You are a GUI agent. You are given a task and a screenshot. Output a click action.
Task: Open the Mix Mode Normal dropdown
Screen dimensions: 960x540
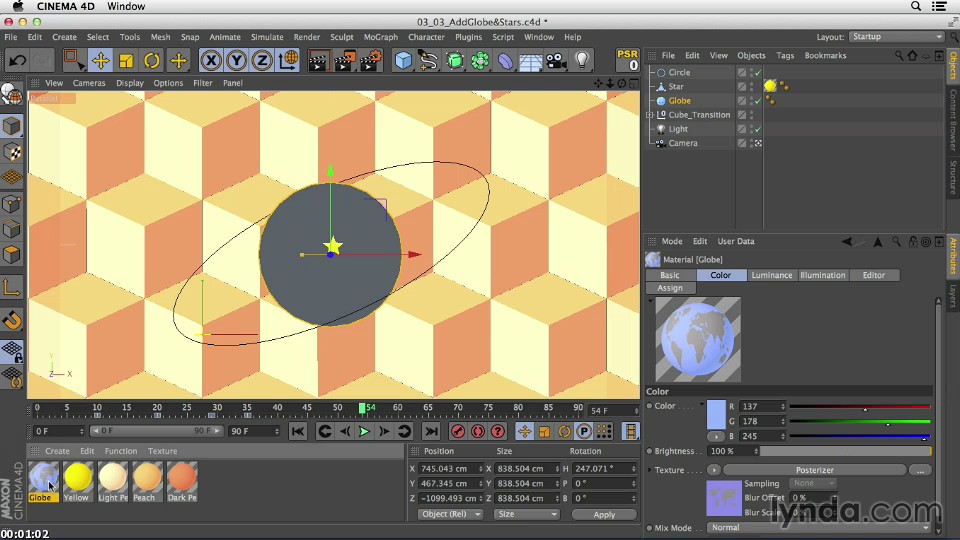click(817, 527)
